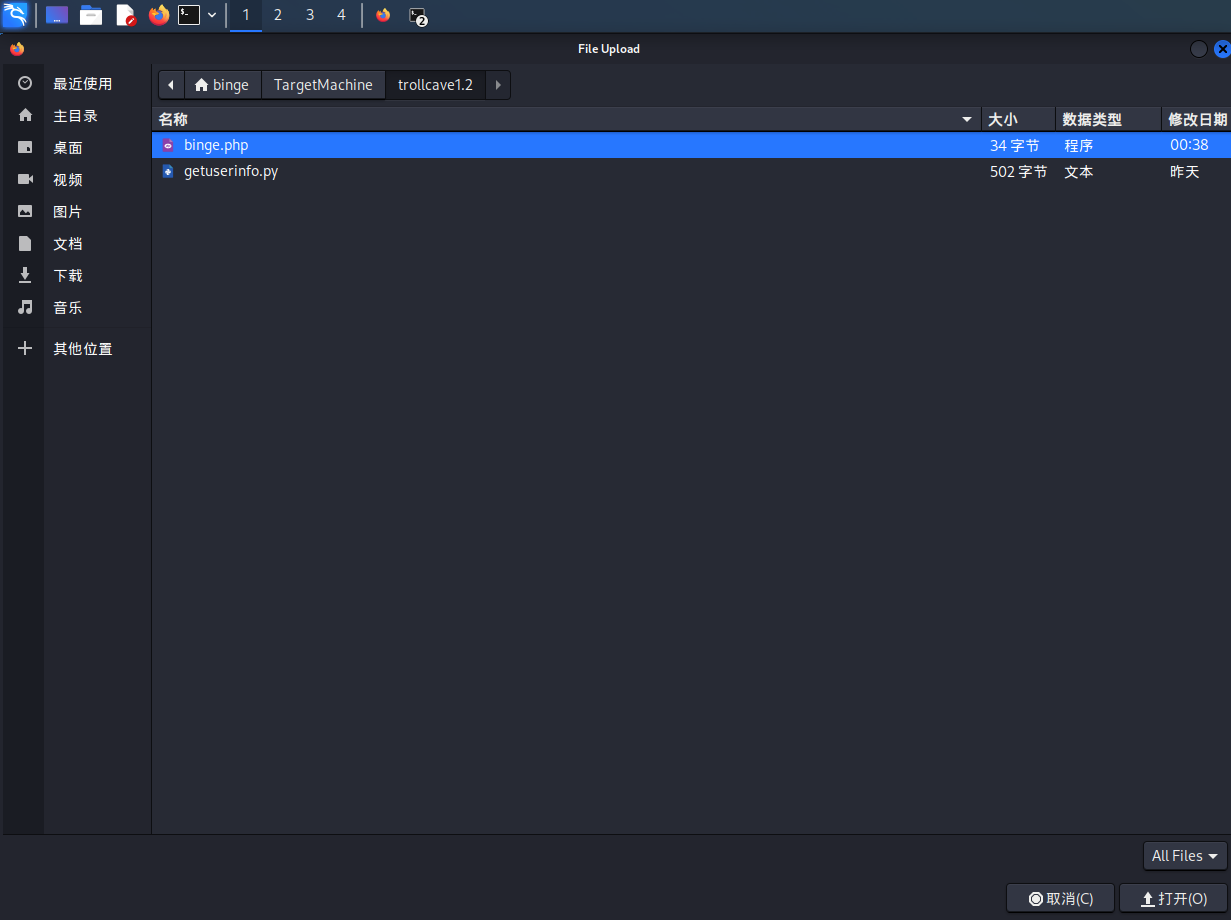Image resolution: width=1231 pixels, height=920 pixels.
Task: Open the All Files filter dropdown
Action: pos(1185,856)
